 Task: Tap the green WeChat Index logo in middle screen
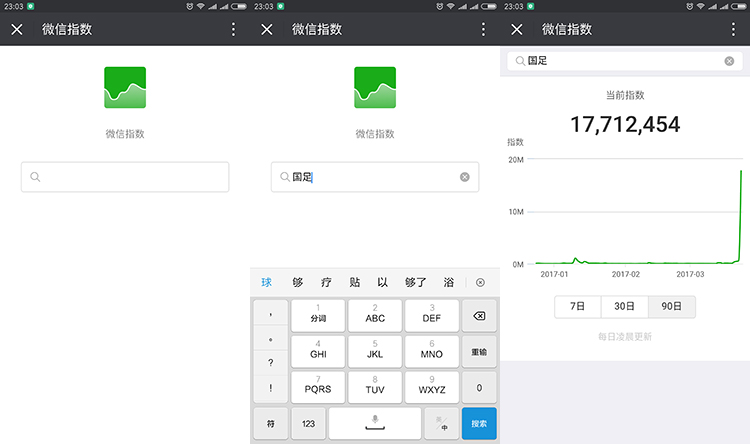(x=375, y=88)
